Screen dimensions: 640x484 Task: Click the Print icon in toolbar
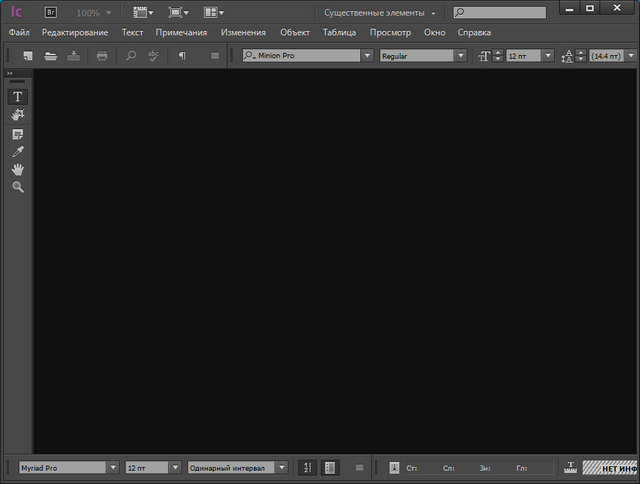coord(101,56)
